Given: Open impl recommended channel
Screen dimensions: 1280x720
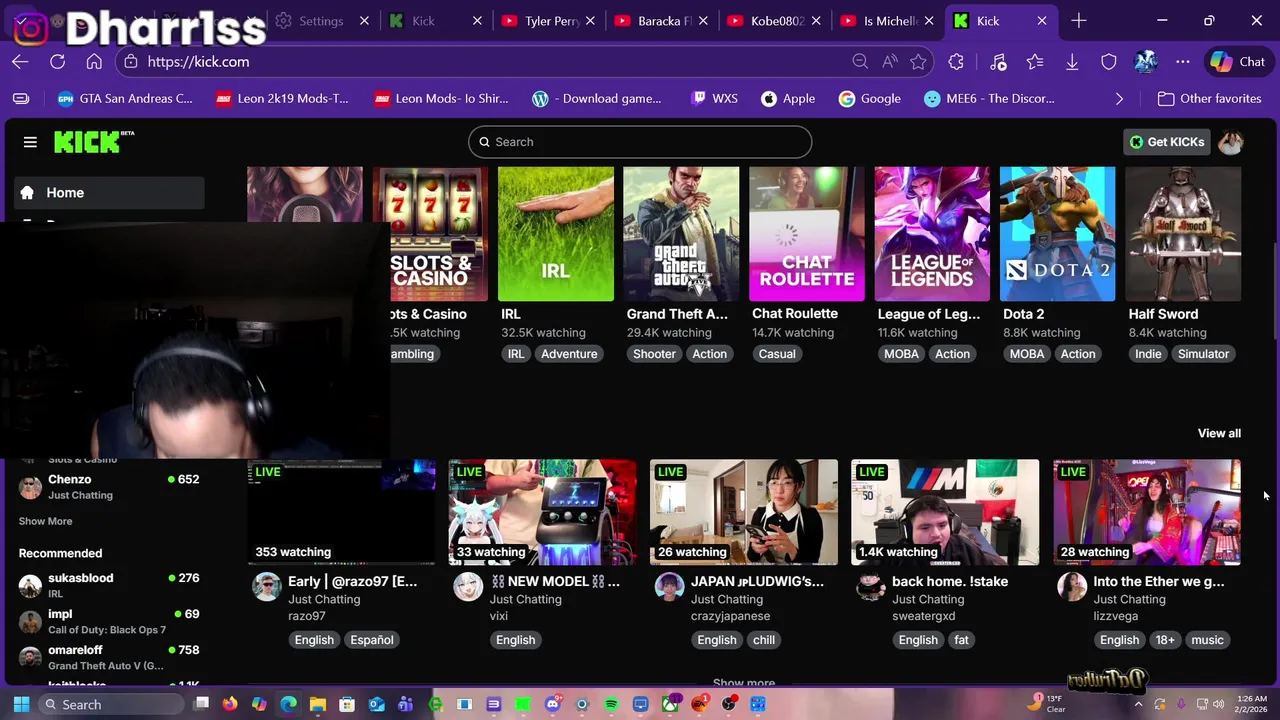Looking at the screenshot, I should [x=109, y=621].
